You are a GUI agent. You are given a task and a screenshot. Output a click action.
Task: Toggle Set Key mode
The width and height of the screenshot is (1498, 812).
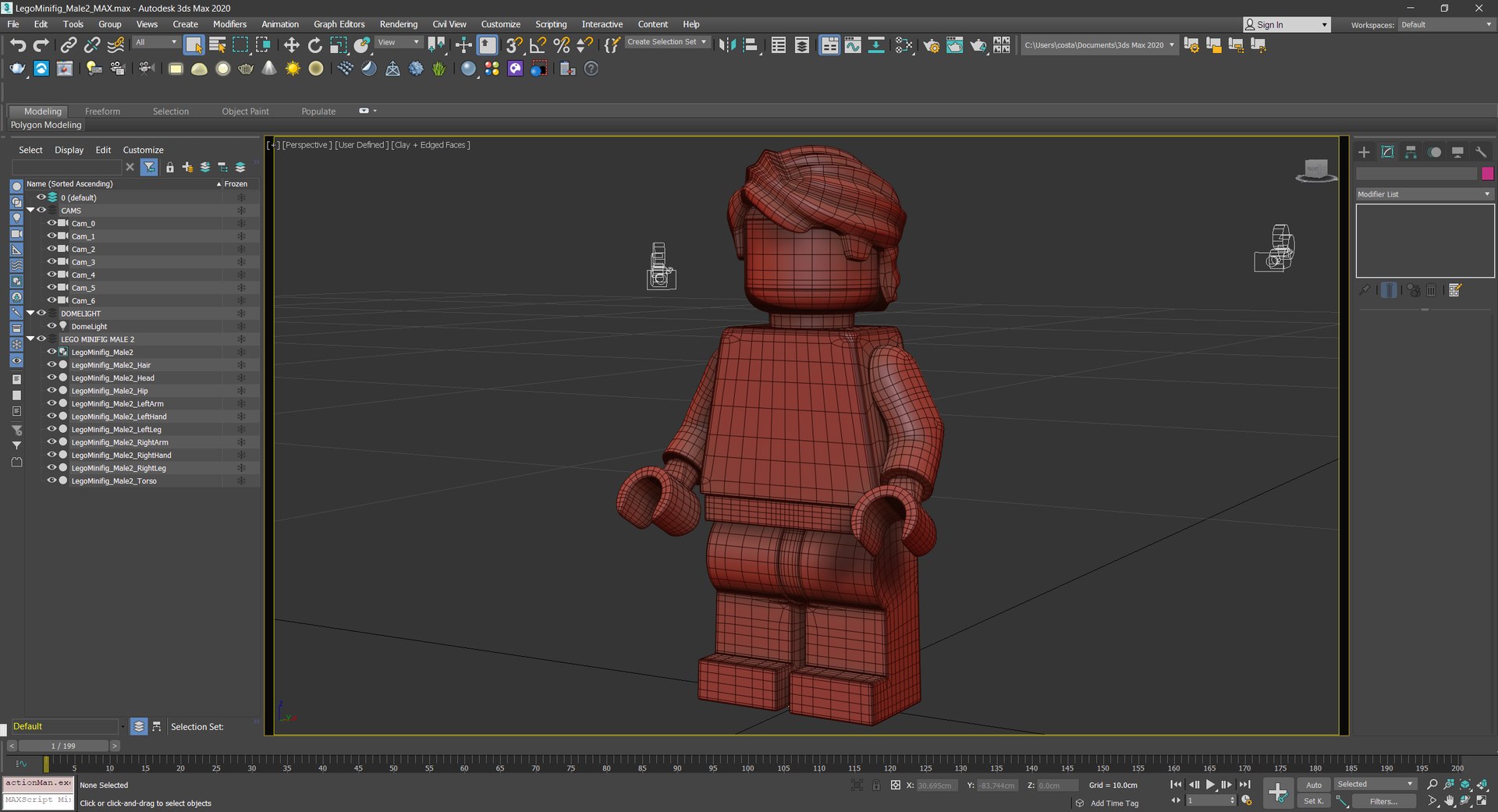click(1314, 801)
